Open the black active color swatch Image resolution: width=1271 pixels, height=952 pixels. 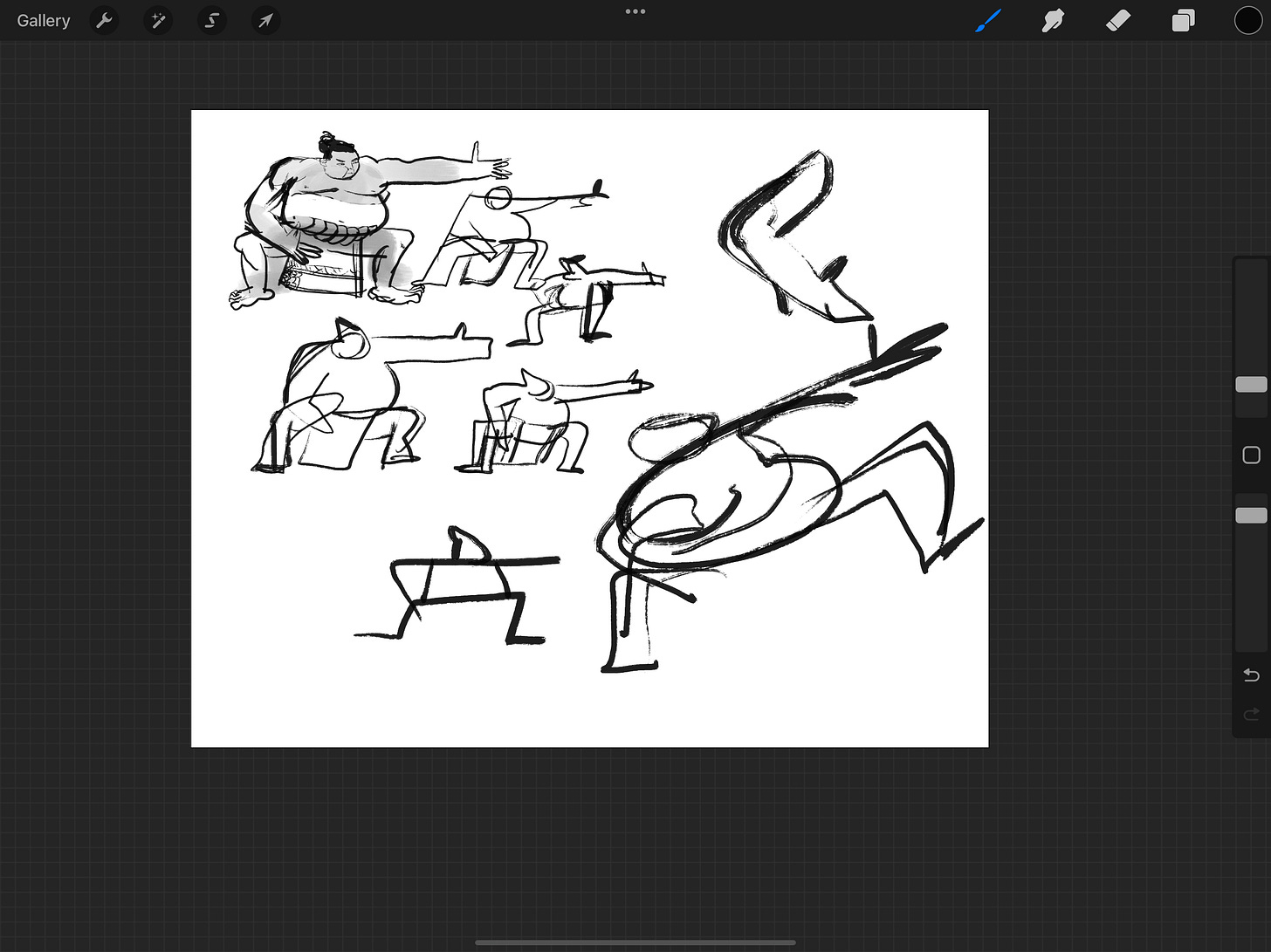click(1247, 20)
